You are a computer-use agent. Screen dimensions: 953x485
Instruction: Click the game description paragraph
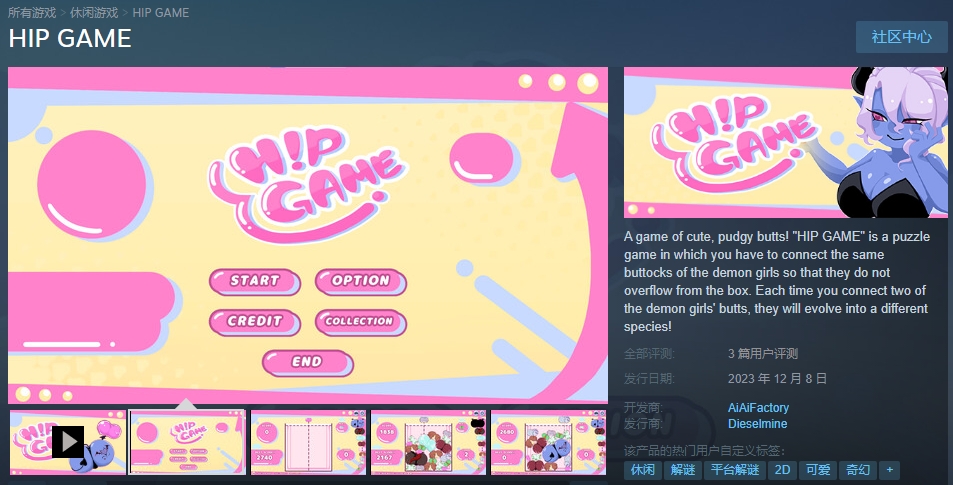tap(777, 281)
